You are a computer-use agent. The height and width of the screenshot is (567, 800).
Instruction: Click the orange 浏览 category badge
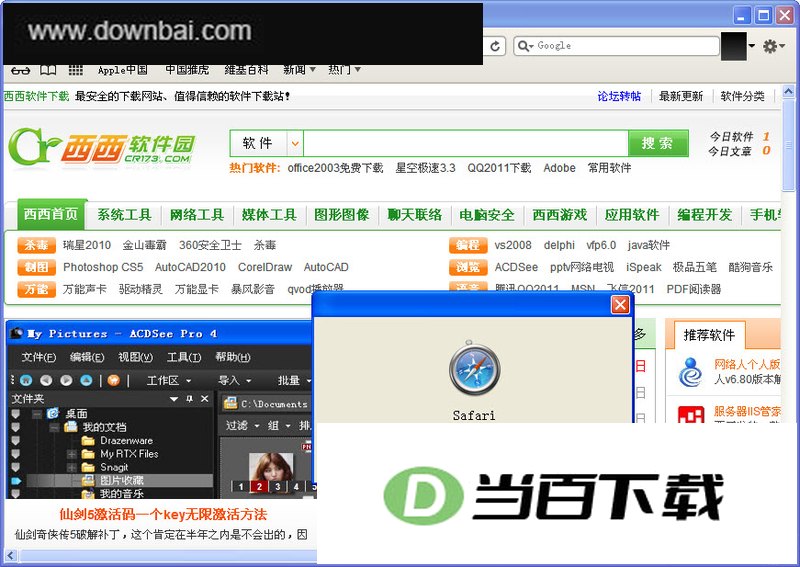tap(468, 267)
